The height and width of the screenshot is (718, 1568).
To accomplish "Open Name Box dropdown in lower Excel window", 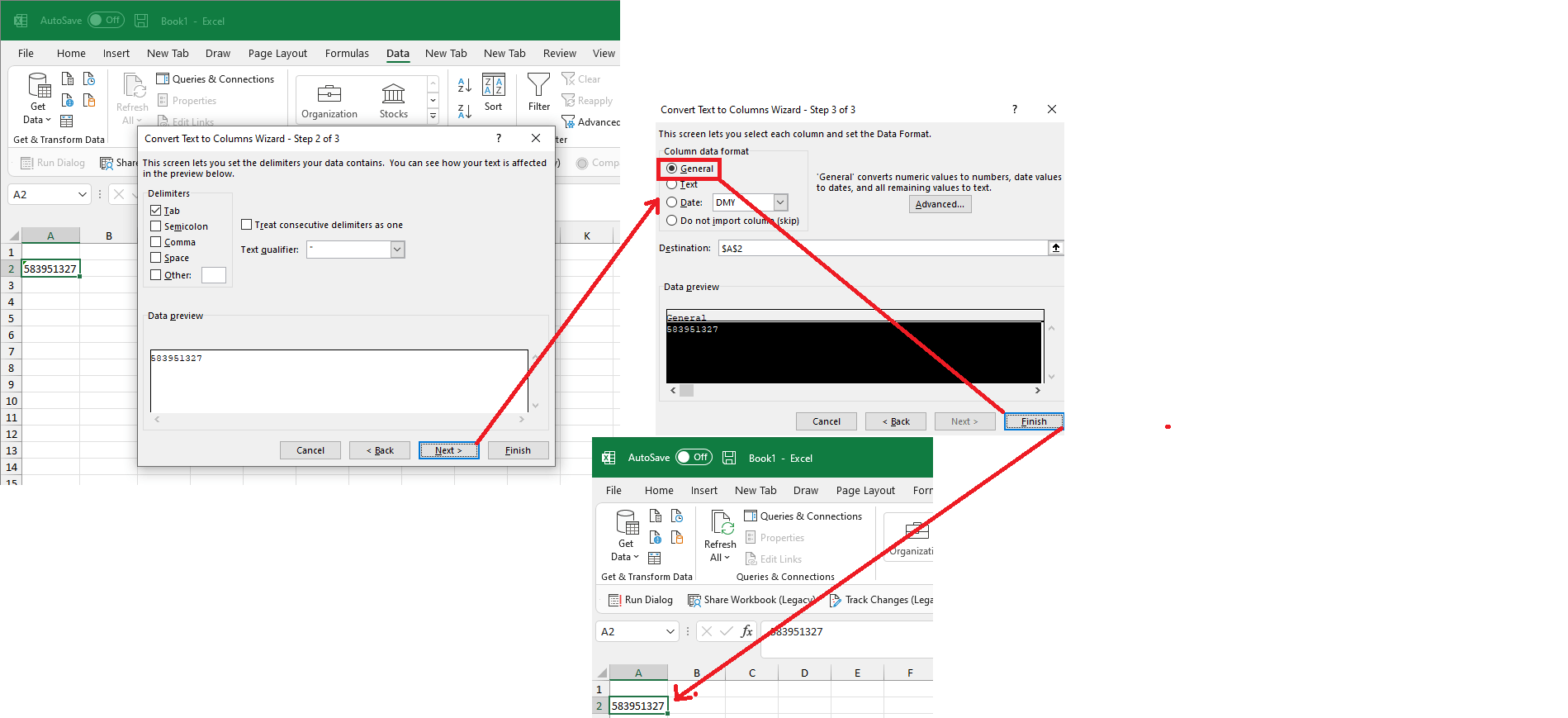I will (x=670, y=631).
